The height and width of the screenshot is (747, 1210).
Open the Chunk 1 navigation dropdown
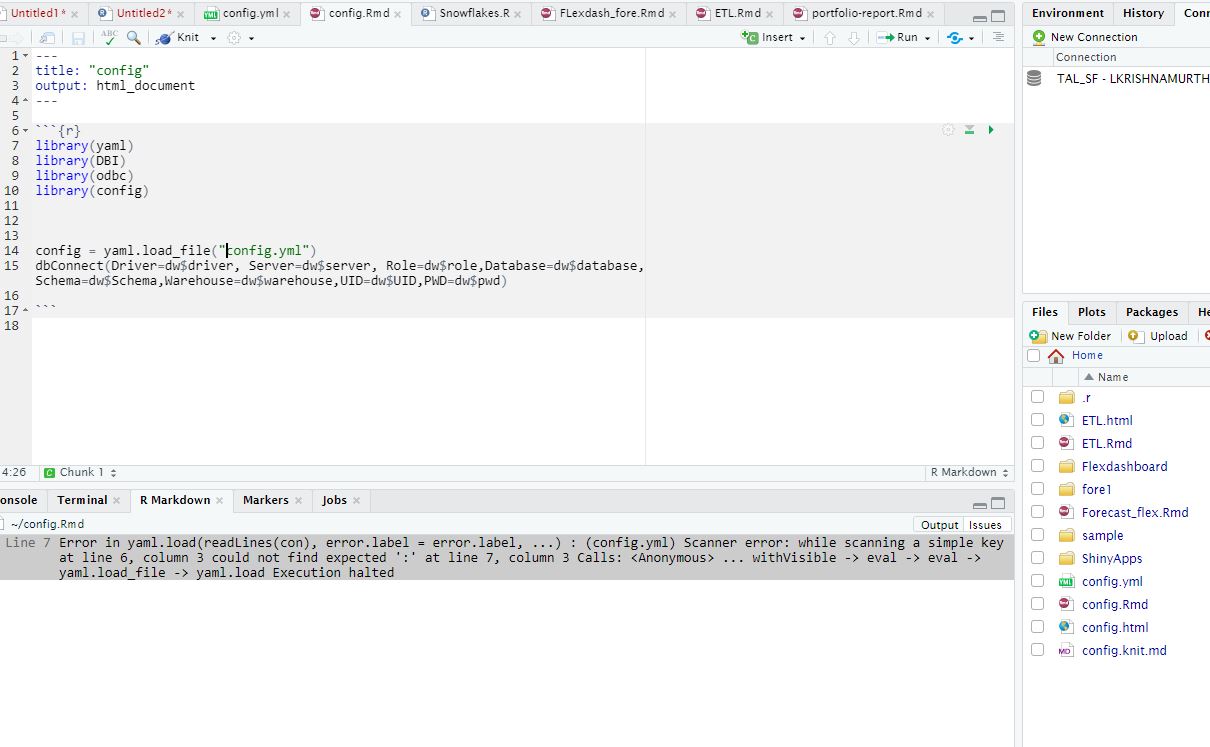85,471
